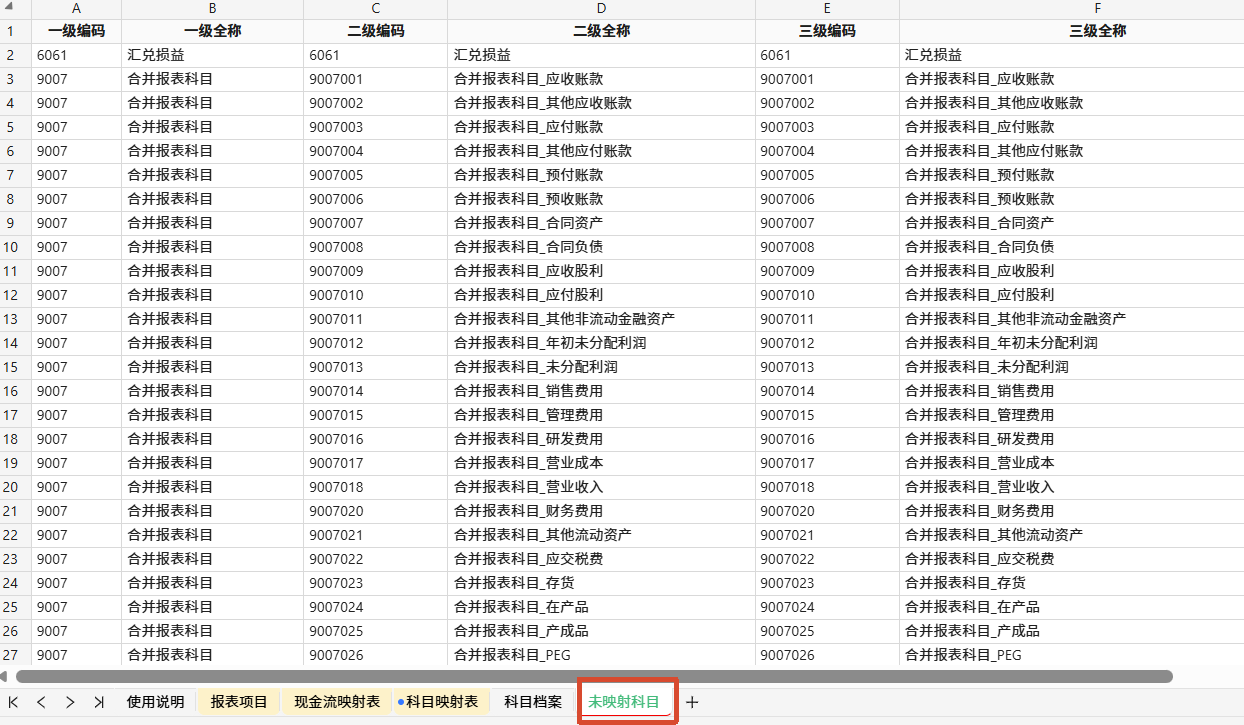
Task: Click the 一级全称 header cell
Action: (x=212, y=31)
